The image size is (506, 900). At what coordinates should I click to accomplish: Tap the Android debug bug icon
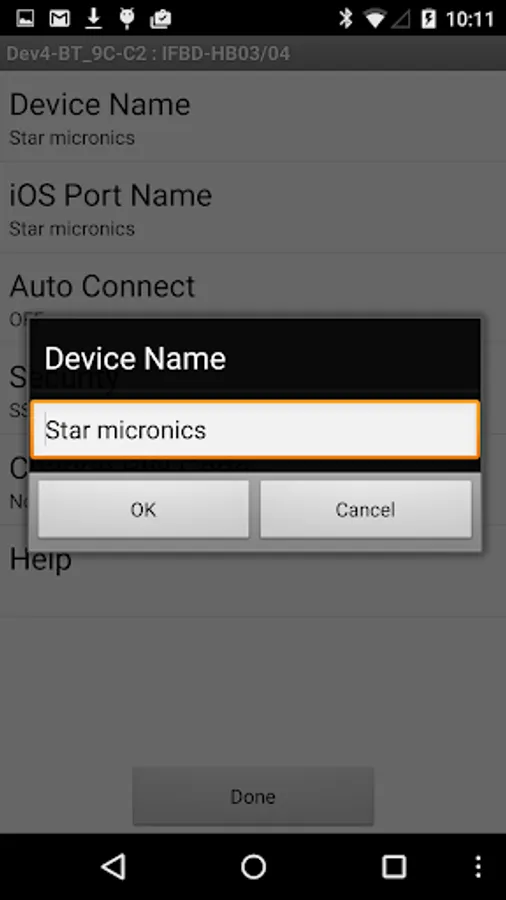point(127,19)
